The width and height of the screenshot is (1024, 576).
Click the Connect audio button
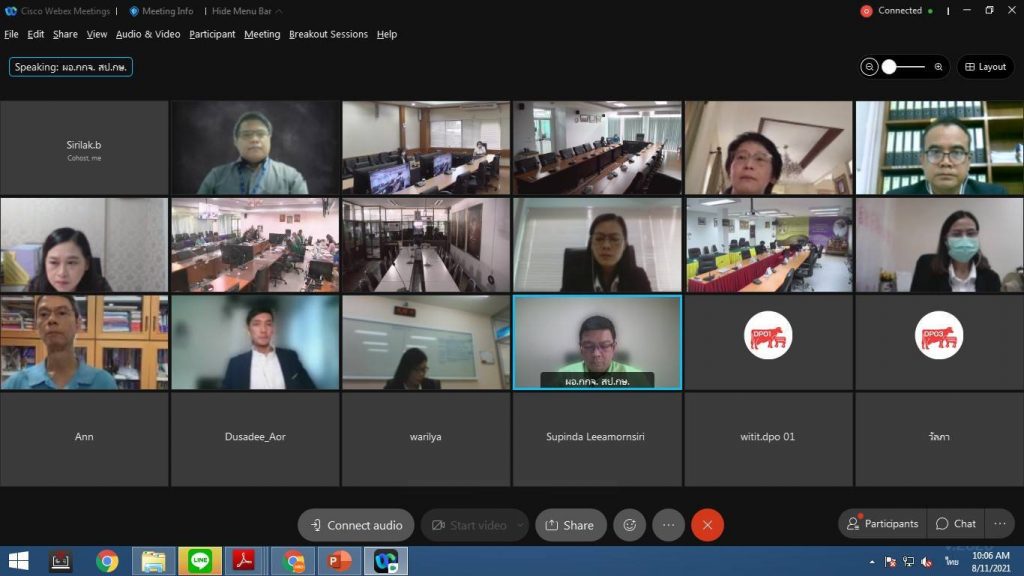356,525
